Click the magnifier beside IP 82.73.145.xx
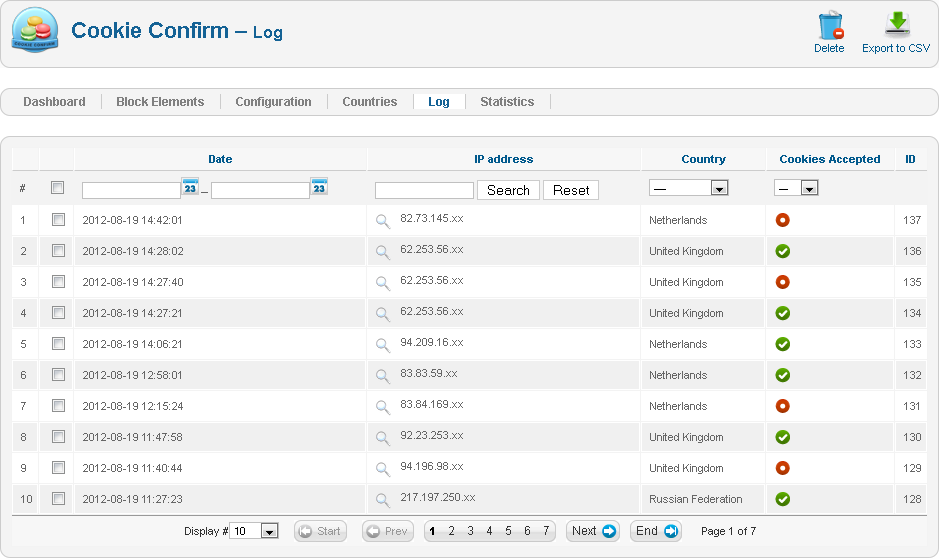Screen dimensions: 939x558 coord(383,221)
